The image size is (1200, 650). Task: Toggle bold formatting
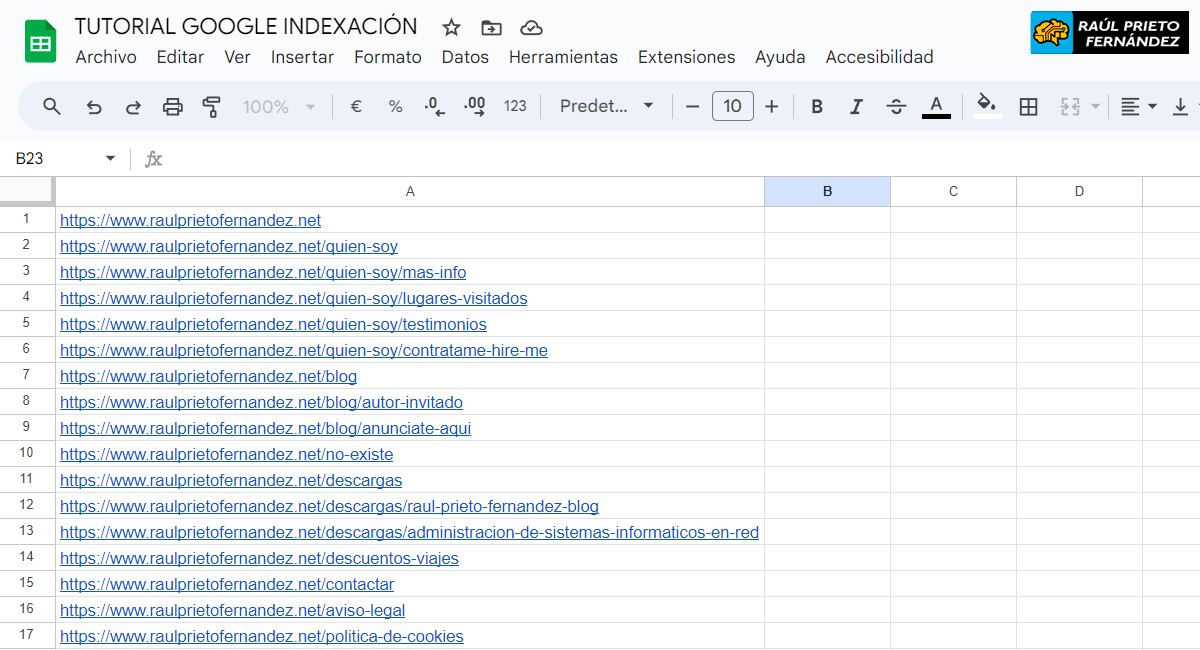817,106
